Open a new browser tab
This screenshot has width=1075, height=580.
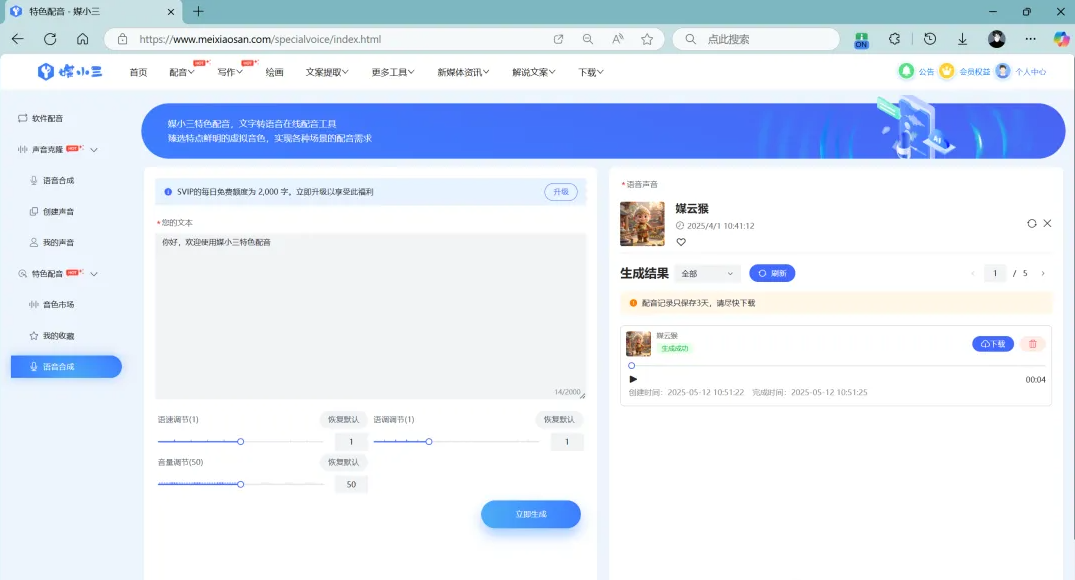coord(198,11)
